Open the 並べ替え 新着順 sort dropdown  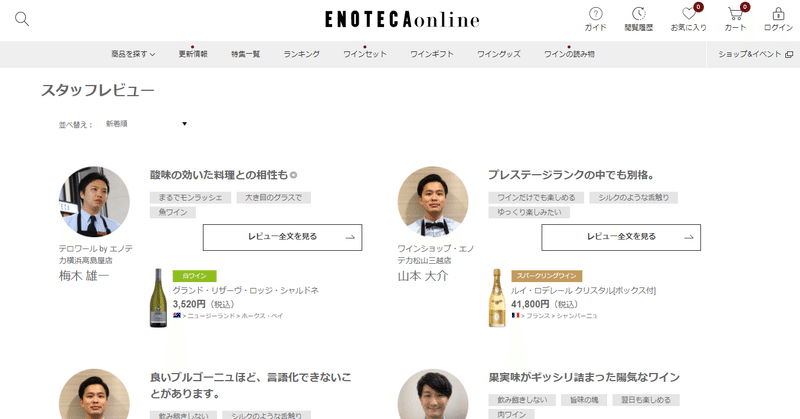(x=146, y=124)
